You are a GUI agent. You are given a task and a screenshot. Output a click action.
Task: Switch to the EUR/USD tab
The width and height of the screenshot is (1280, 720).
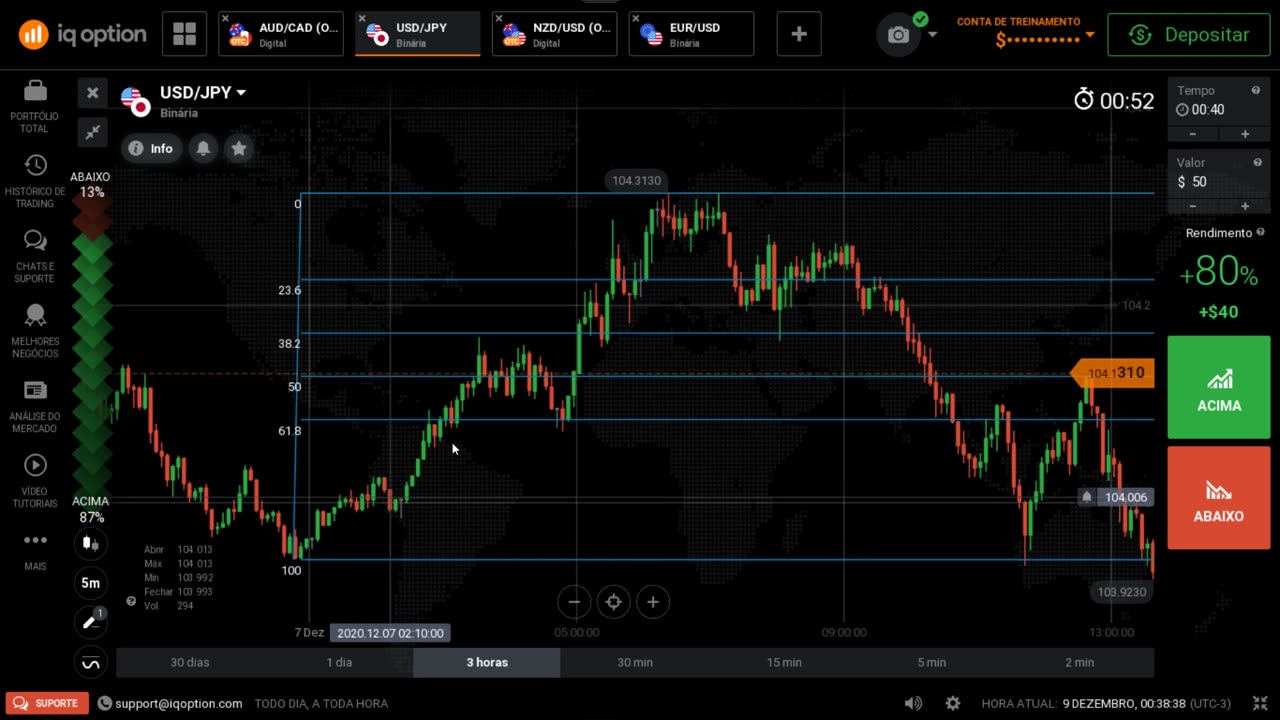pos(692,34)
